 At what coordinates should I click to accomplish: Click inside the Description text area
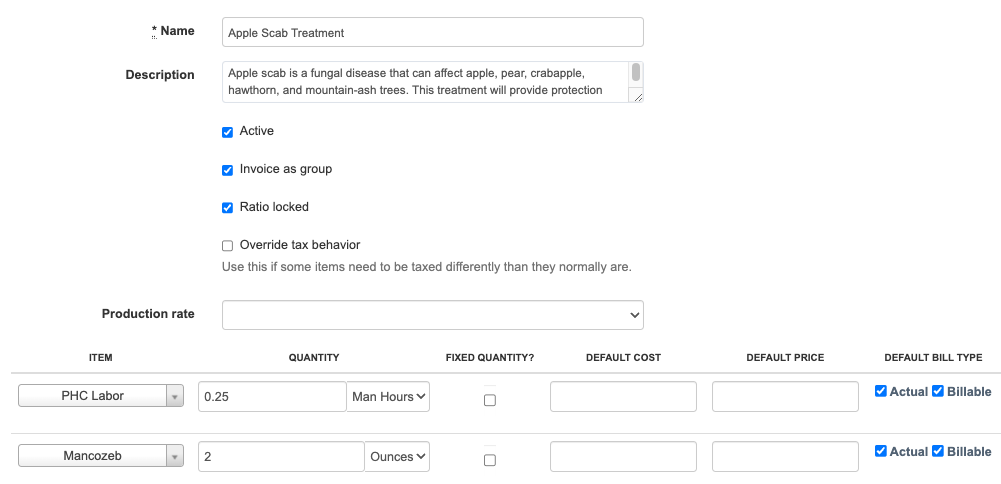tap(425, 82)
